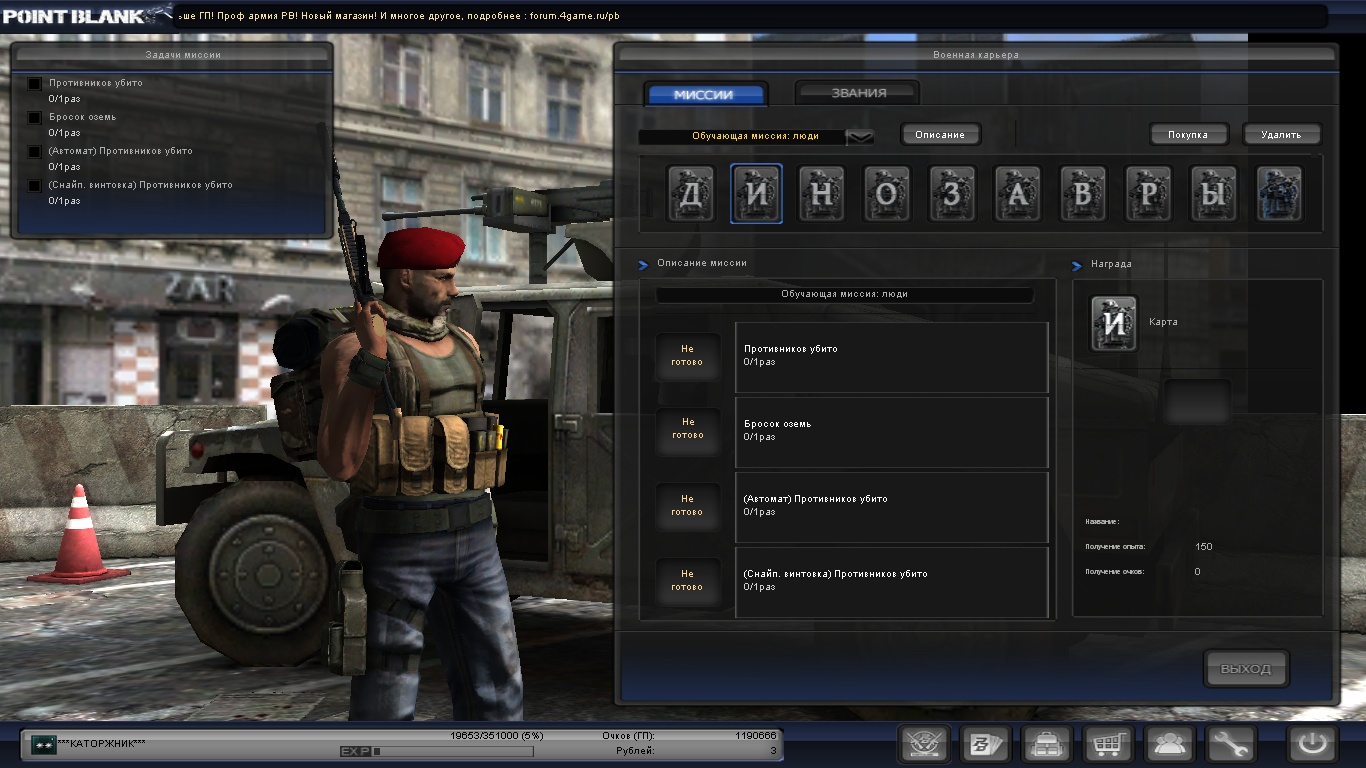Select the mission card with letter Ы

pyautogui.click(x=1213, y=194)
